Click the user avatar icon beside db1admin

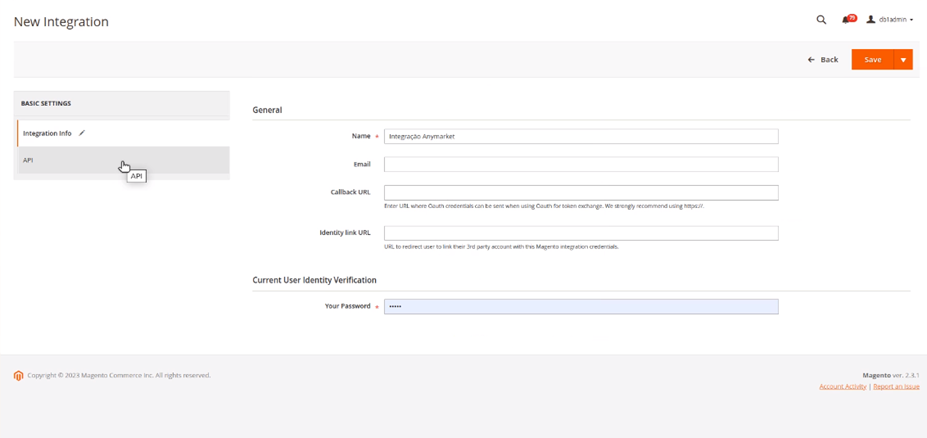click(x=870, y=20)
